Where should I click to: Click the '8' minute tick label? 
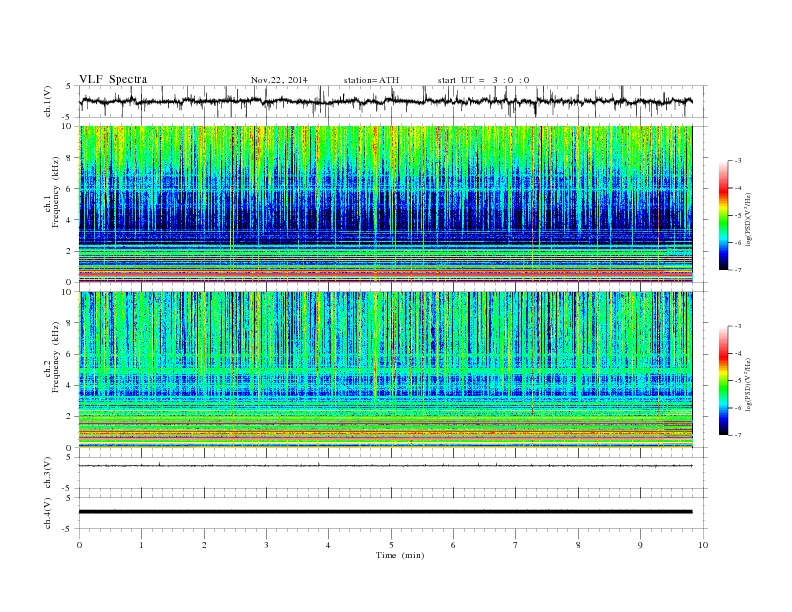(x=578, y=545)
